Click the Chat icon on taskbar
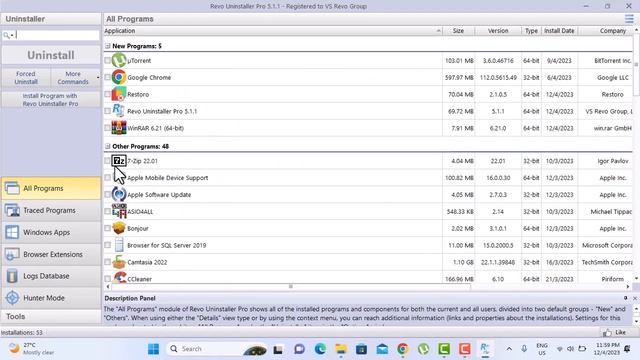 pos(299,349)
